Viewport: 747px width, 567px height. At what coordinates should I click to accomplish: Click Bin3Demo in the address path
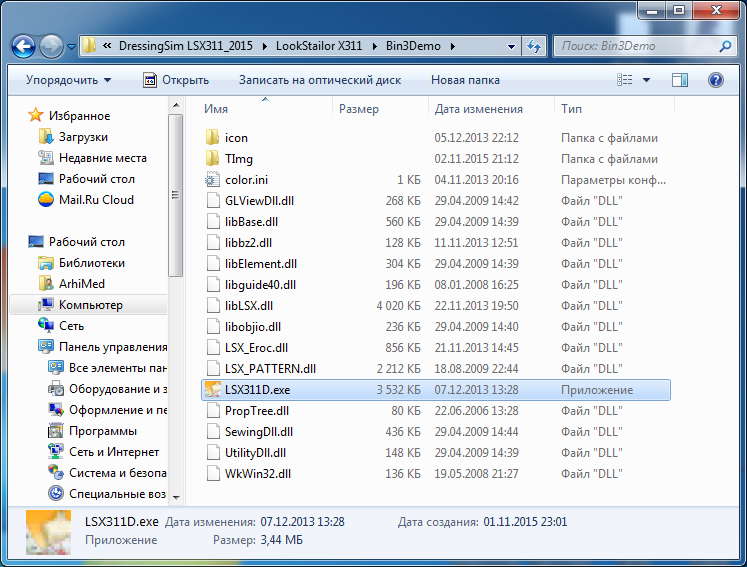413,46
